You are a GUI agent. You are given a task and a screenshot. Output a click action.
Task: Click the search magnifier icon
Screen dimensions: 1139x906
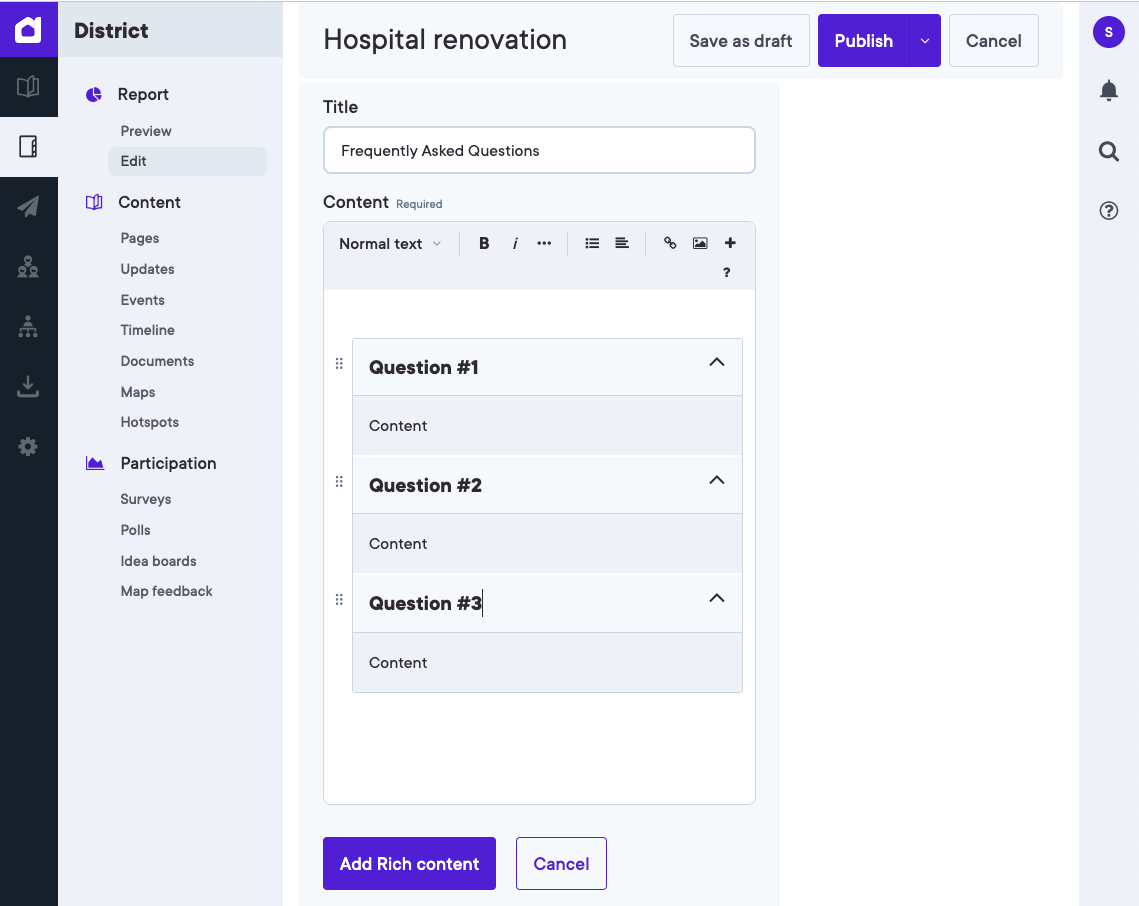pos(1108,151)
